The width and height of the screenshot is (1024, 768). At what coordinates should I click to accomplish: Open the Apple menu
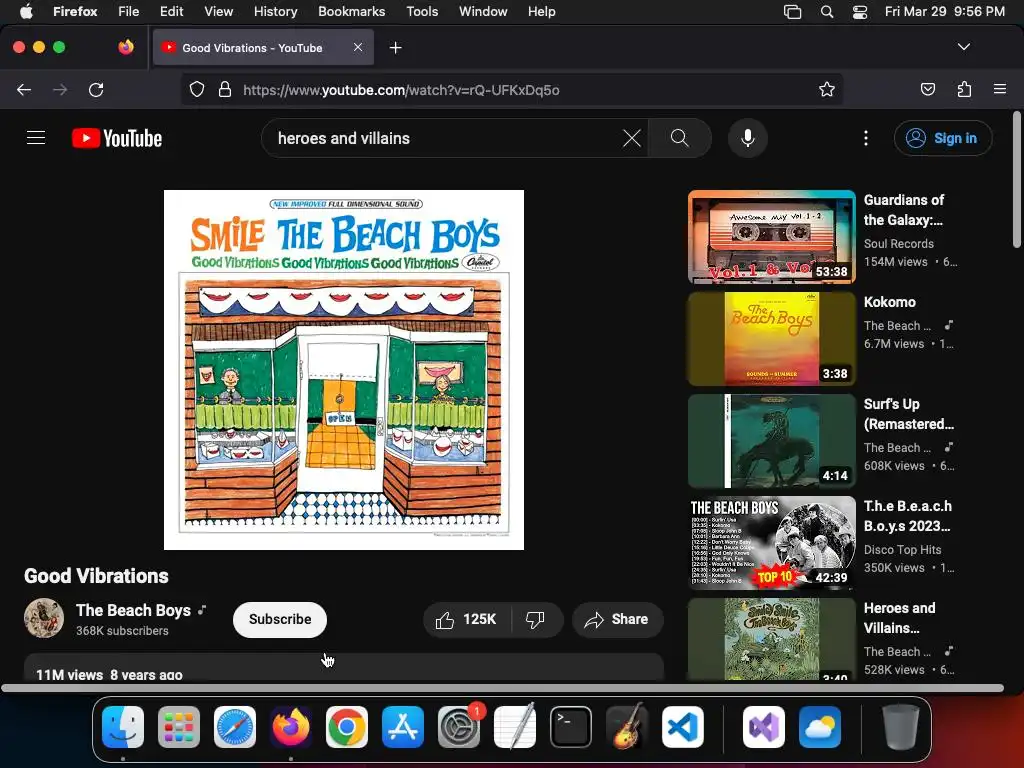(x=26, y=11)
